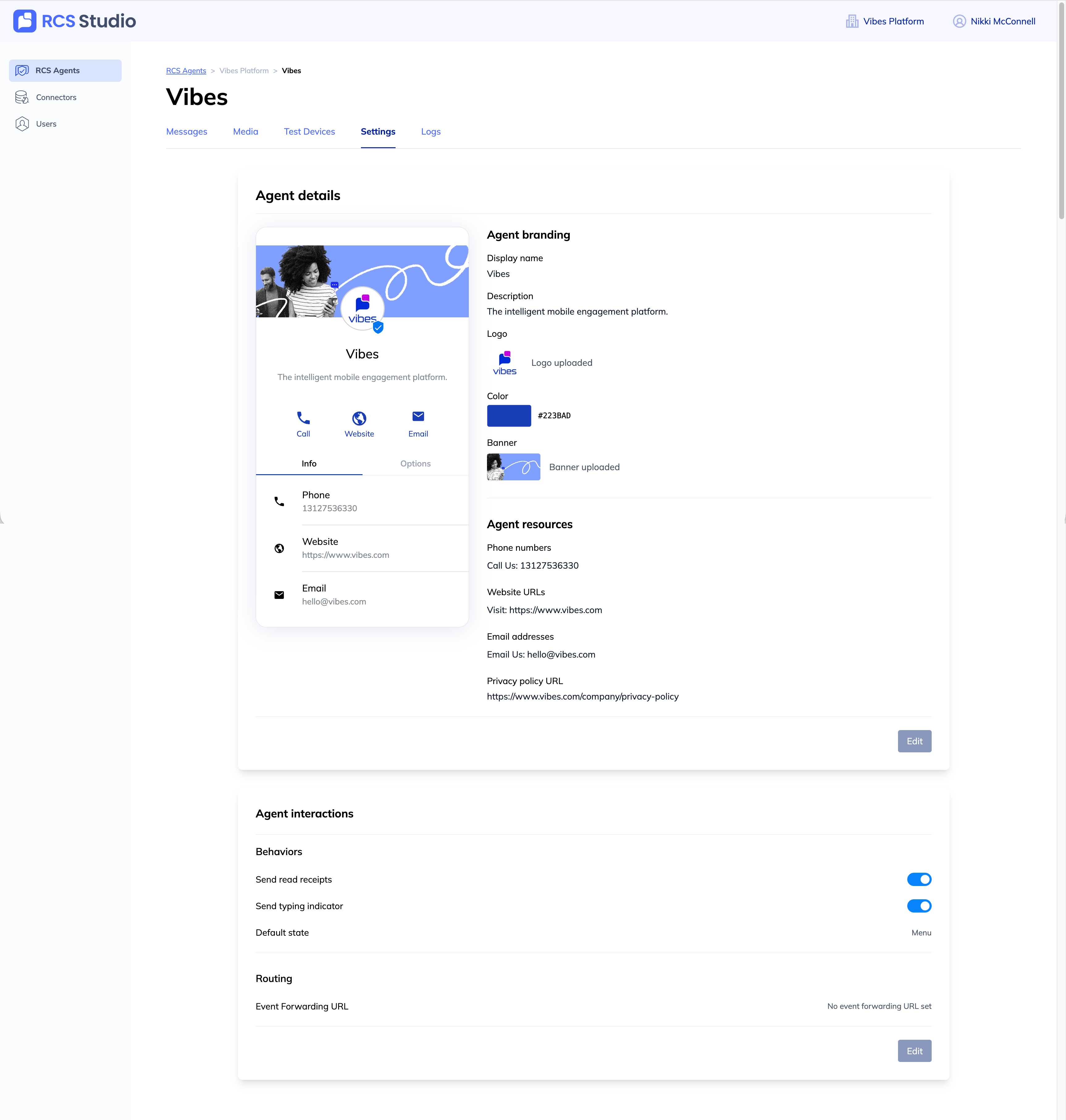The height and width of the screenshot is (1120, 1066).
Task: Click the Nikki McConnell user avatar icon
Action: coord(959,21)
